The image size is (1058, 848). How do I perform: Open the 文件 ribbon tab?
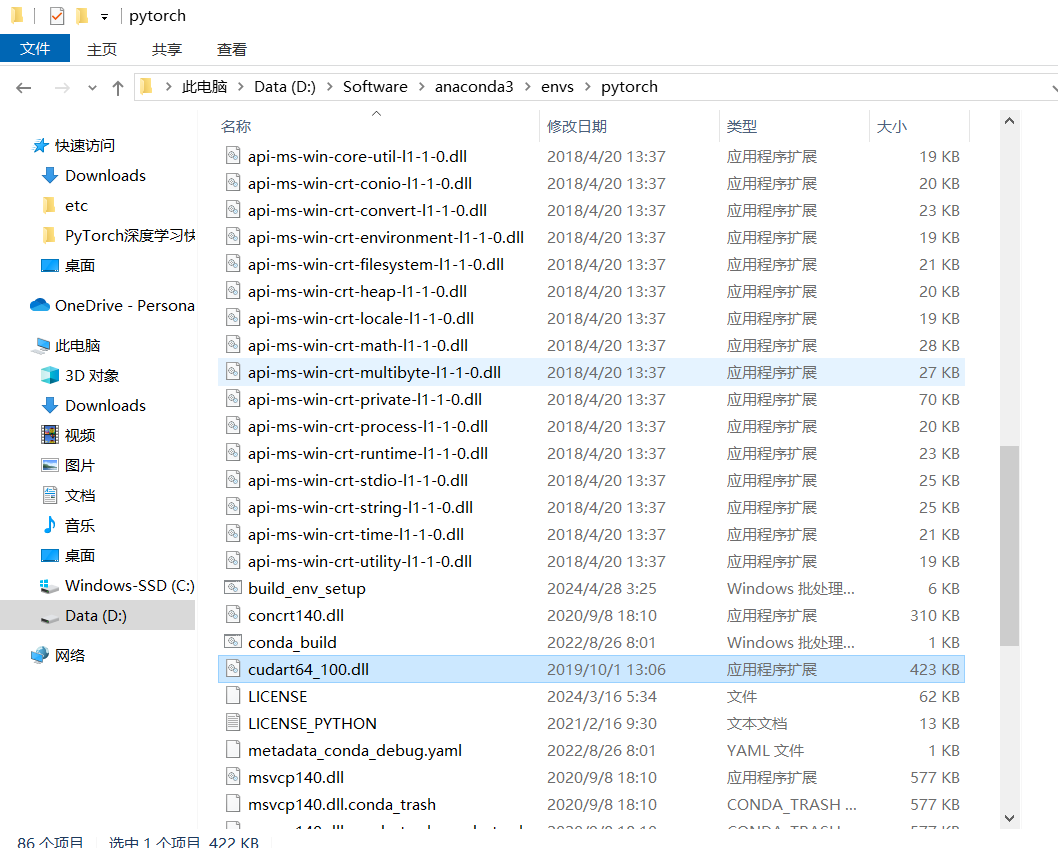[35, 49]
